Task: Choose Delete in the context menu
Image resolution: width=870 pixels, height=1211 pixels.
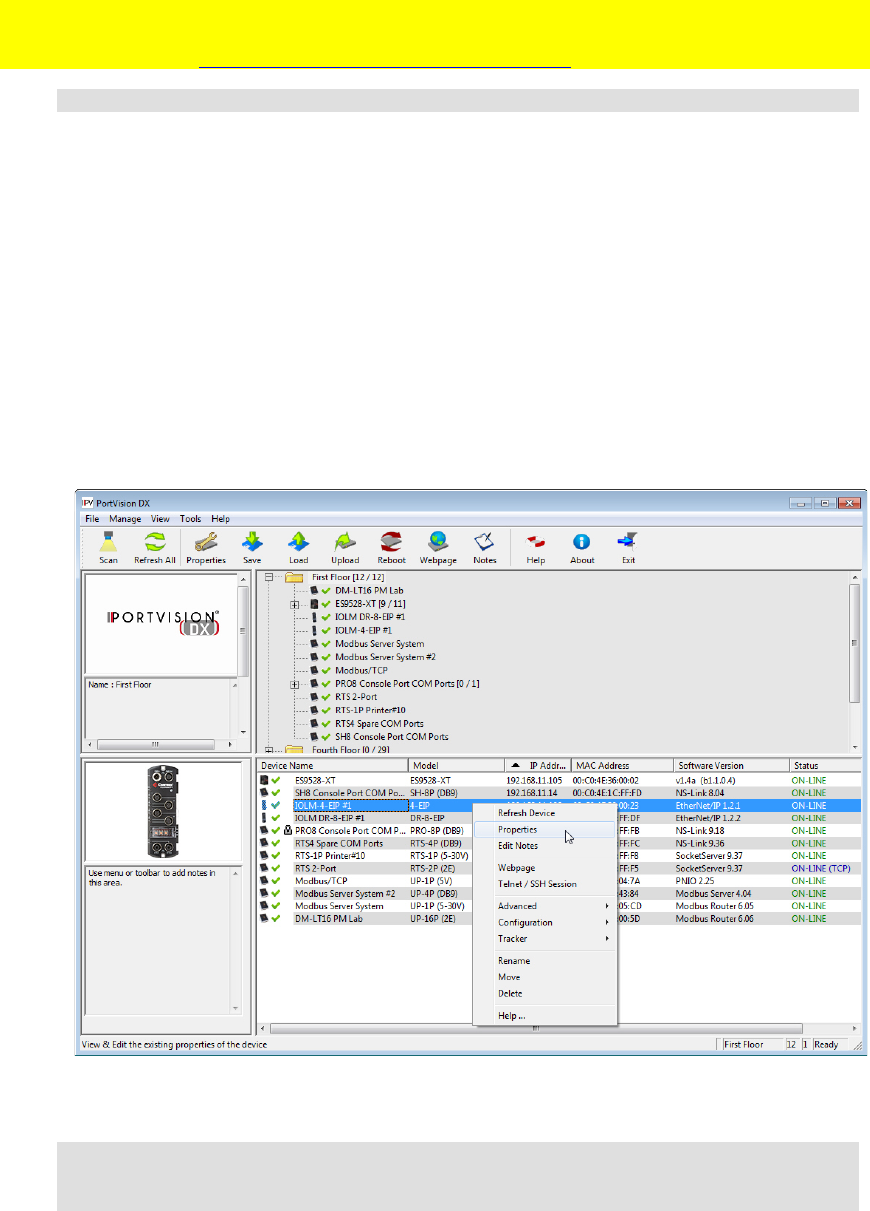Action: coord(545,993)
